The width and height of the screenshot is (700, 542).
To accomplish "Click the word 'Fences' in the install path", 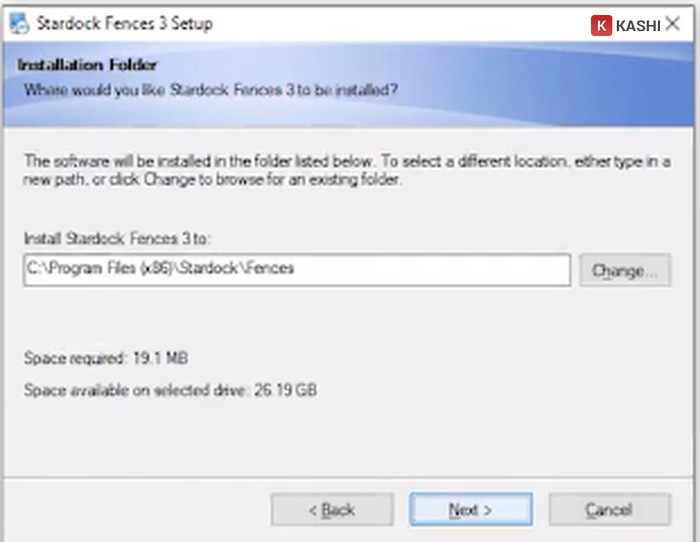I will click(270, 268).
